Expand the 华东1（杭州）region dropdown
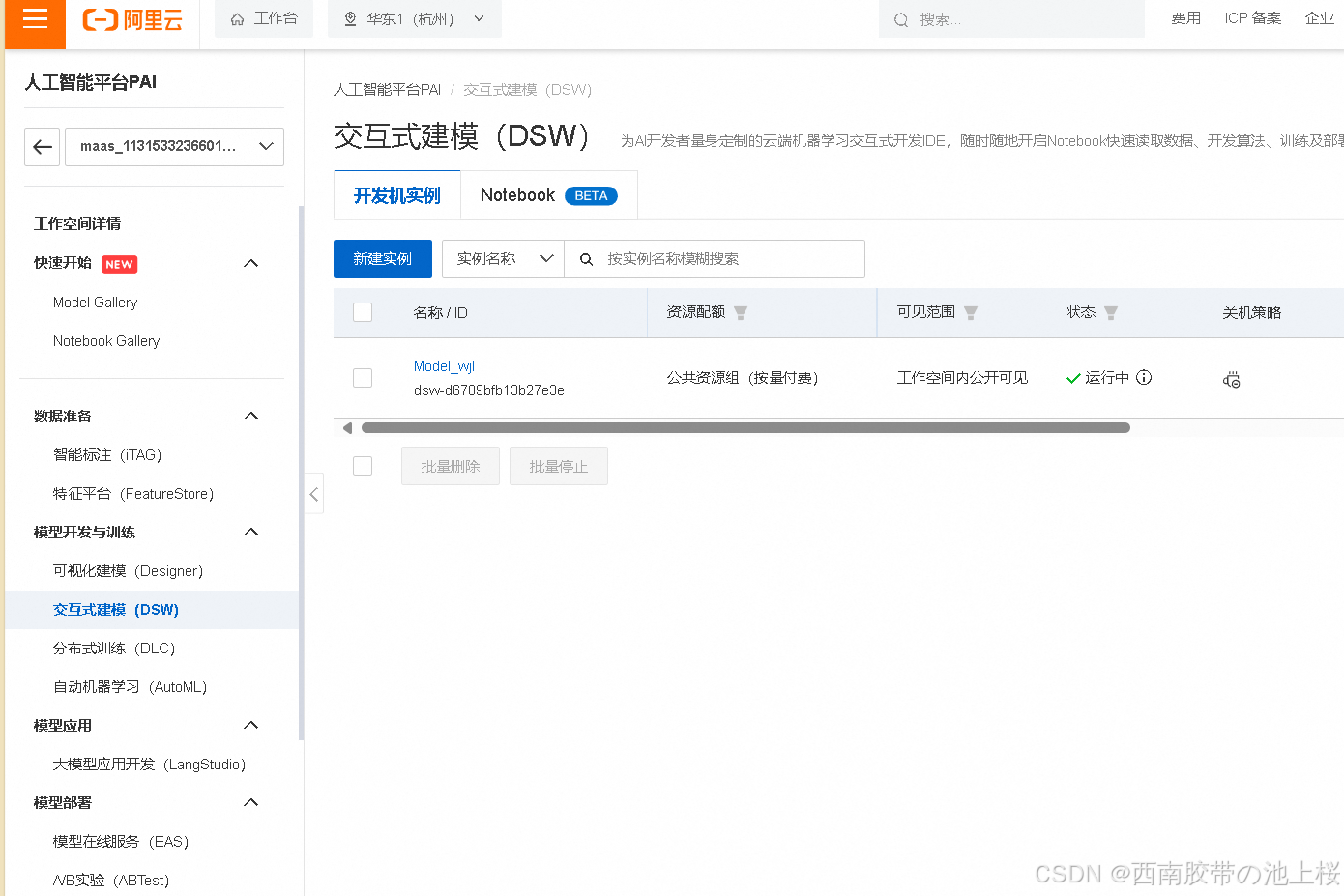Viewport: 1344px width, 896px height. pos(478,18)
